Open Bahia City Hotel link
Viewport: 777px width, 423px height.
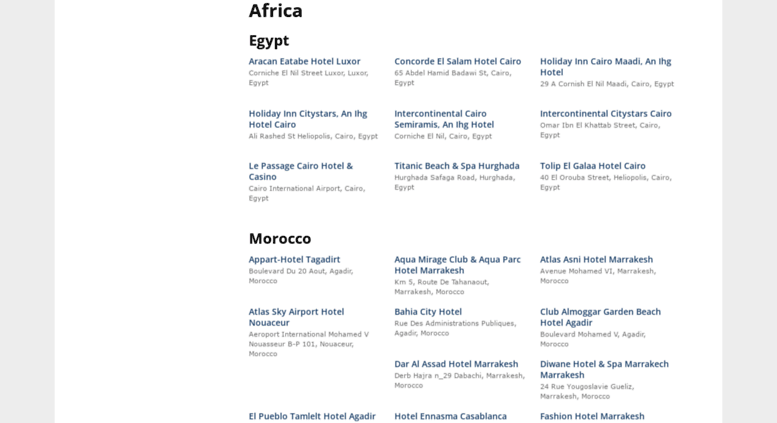[x=428, y=312]
